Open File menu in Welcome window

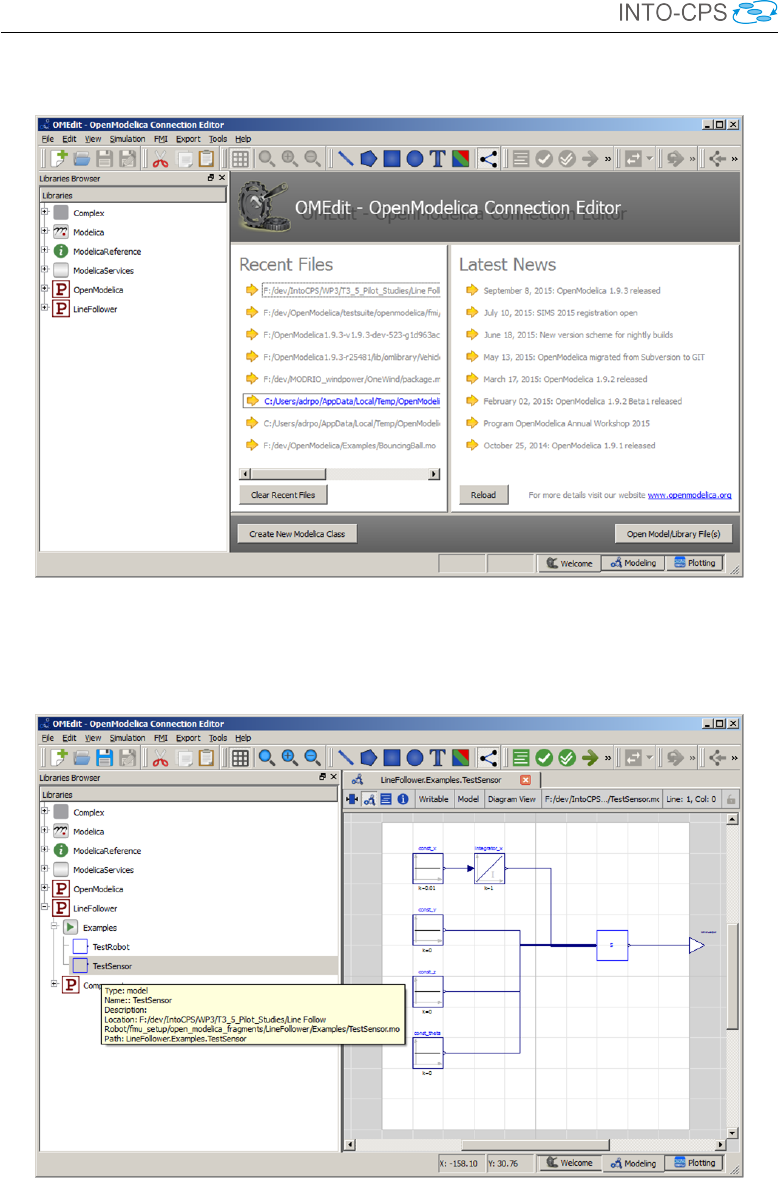click(x=48, y=139)
